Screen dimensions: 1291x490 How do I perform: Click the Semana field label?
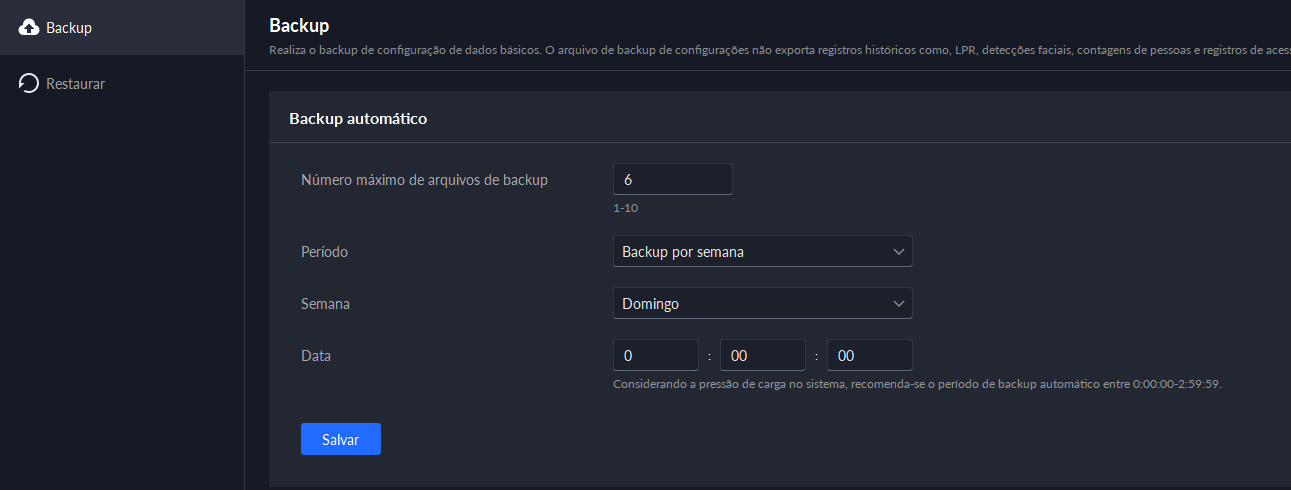click(325, 304)
